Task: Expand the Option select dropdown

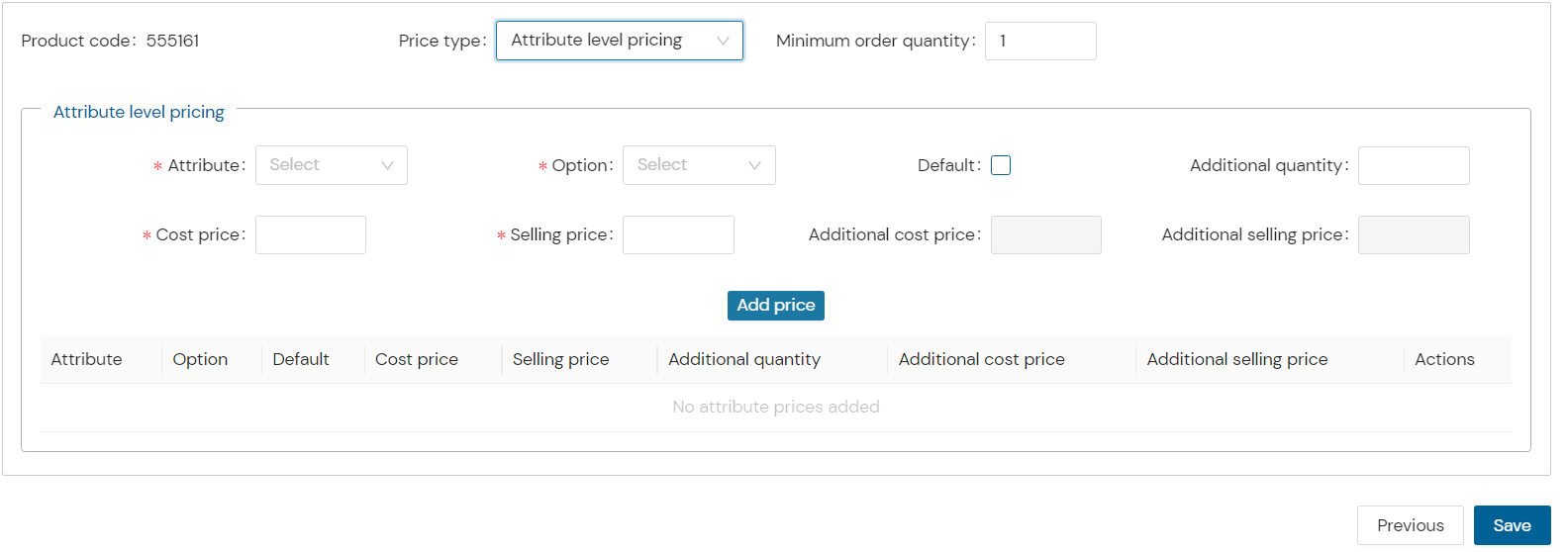Action: 699,165
